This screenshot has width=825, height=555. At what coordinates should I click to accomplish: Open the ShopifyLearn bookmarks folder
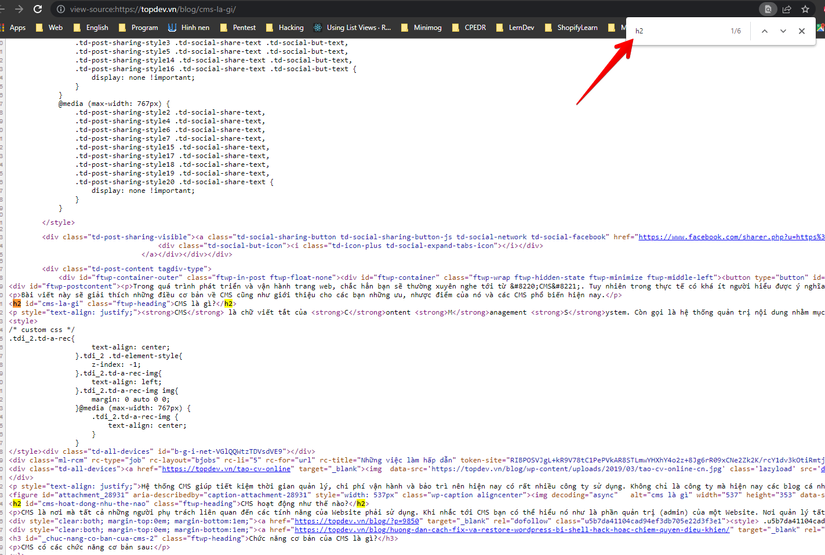(x=571, y=27)
